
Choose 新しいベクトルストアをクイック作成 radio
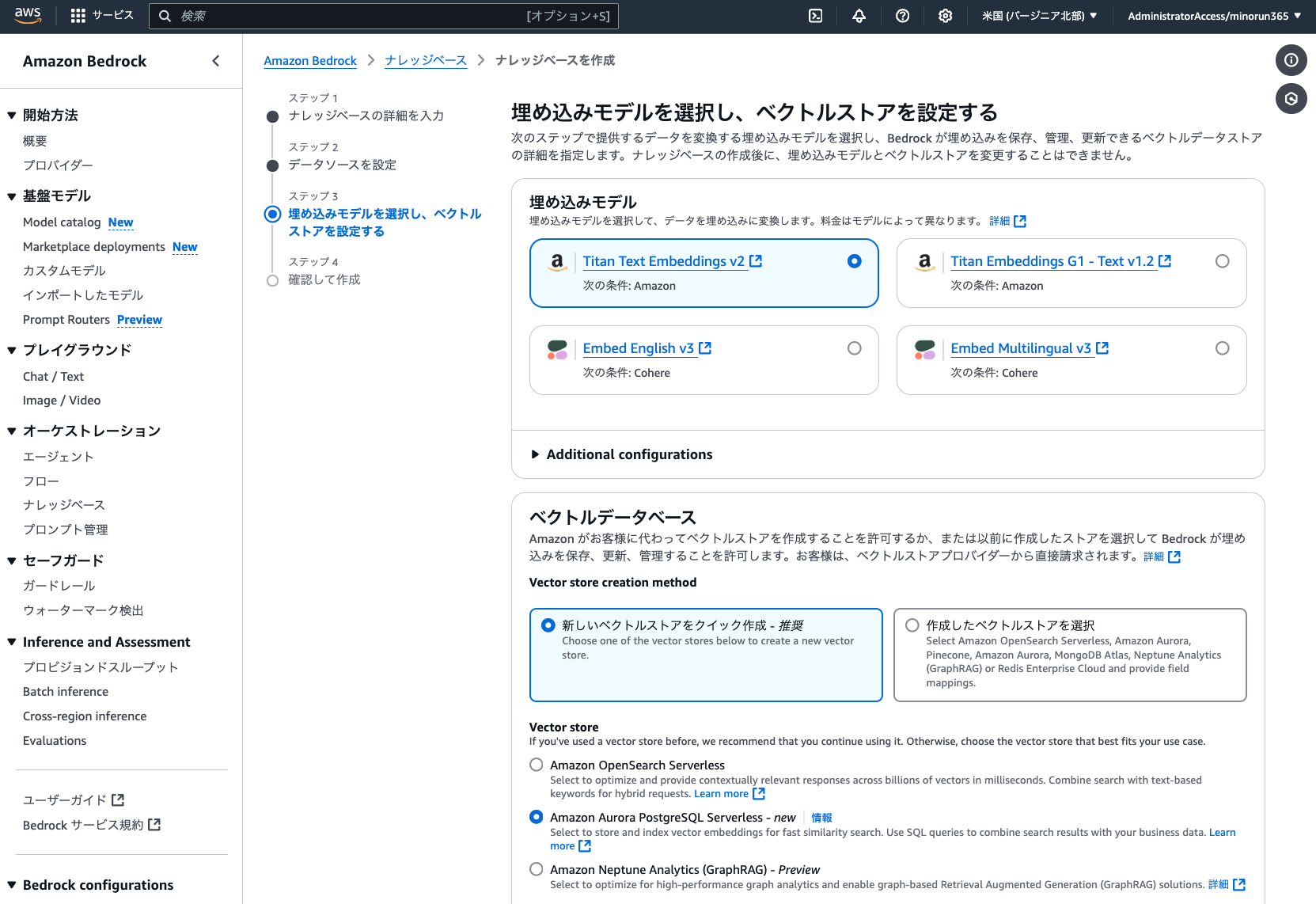click(548, 625)
